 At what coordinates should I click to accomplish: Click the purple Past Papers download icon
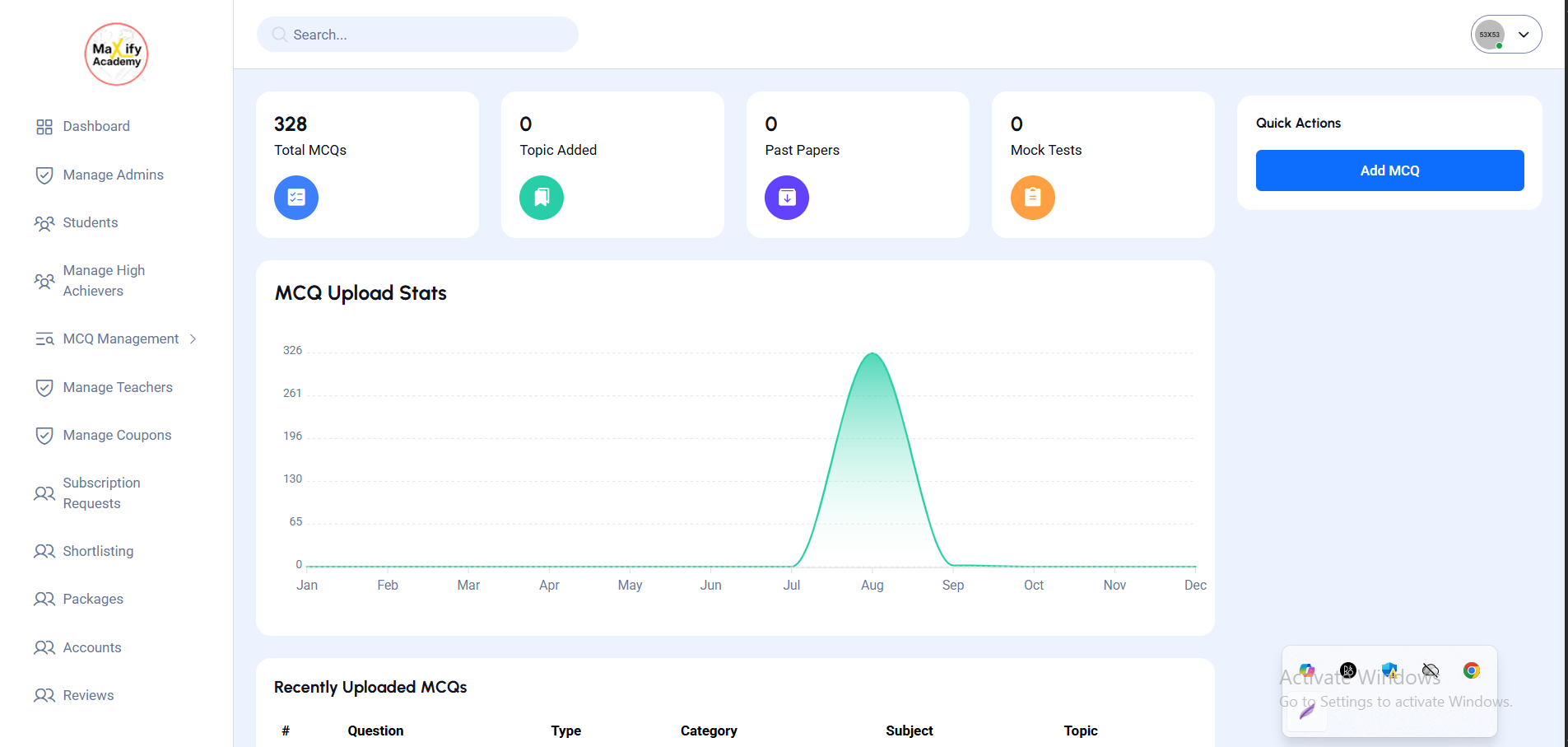point(787,198)
